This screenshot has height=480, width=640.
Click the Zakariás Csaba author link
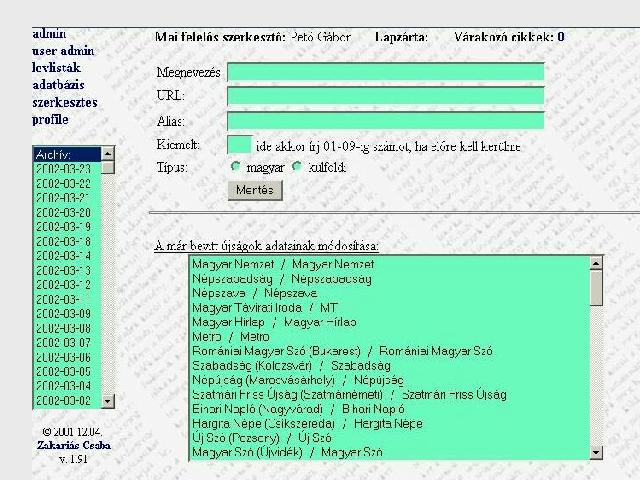click(74, 445)
